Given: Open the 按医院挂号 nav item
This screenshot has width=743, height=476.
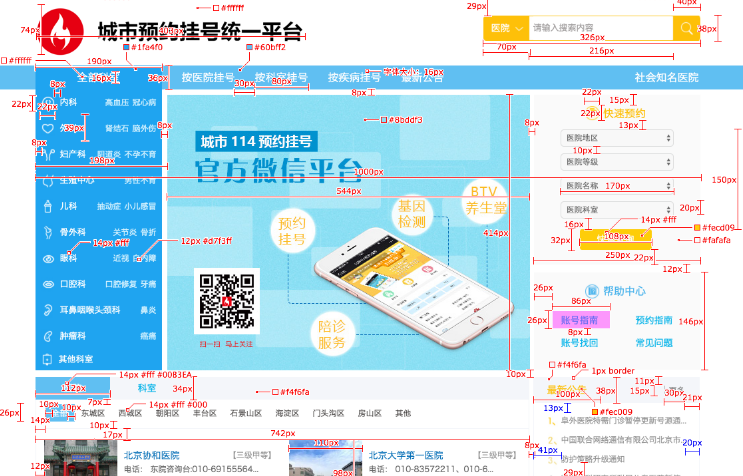Looking at the screenshot, I should click(x=208, y=77).
